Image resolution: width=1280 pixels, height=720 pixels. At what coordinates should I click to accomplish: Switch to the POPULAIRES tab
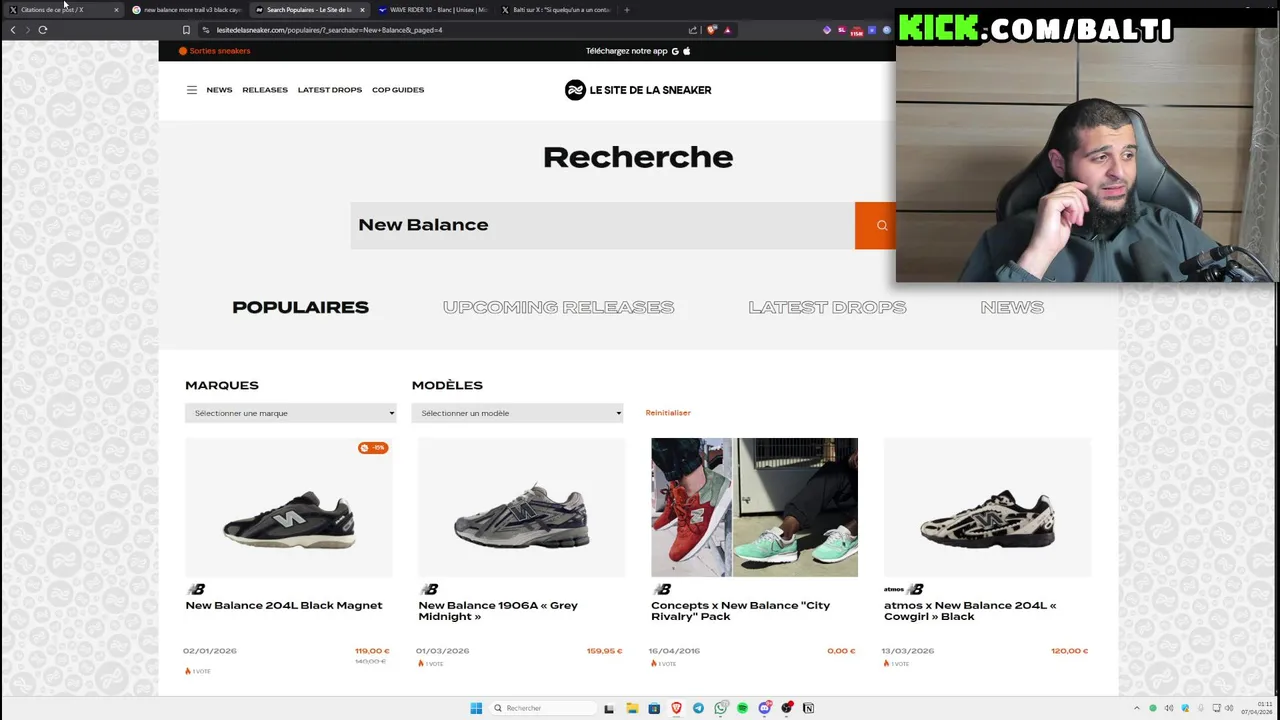[300, 307]
